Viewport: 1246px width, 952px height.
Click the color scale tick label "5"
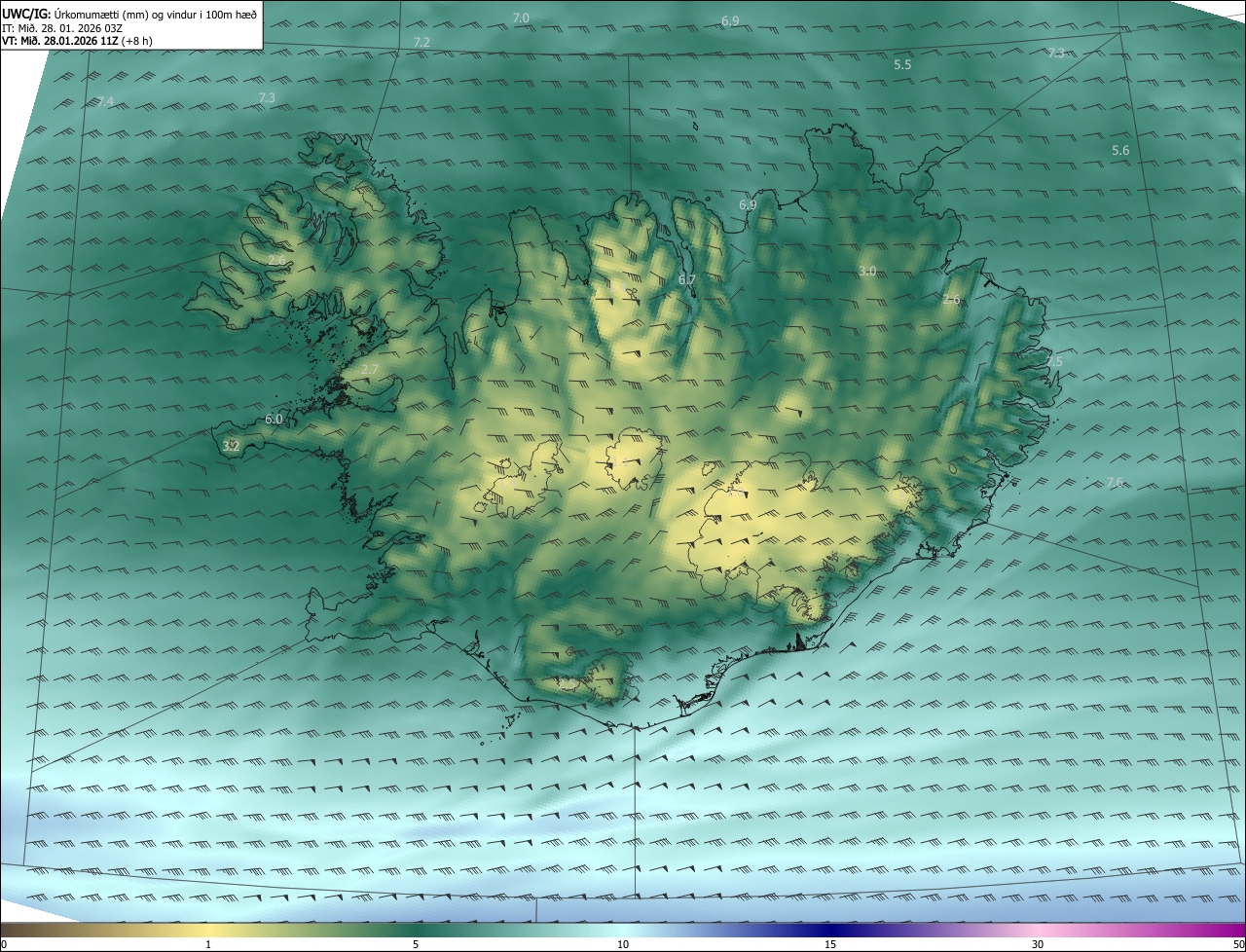coord(416,944)
